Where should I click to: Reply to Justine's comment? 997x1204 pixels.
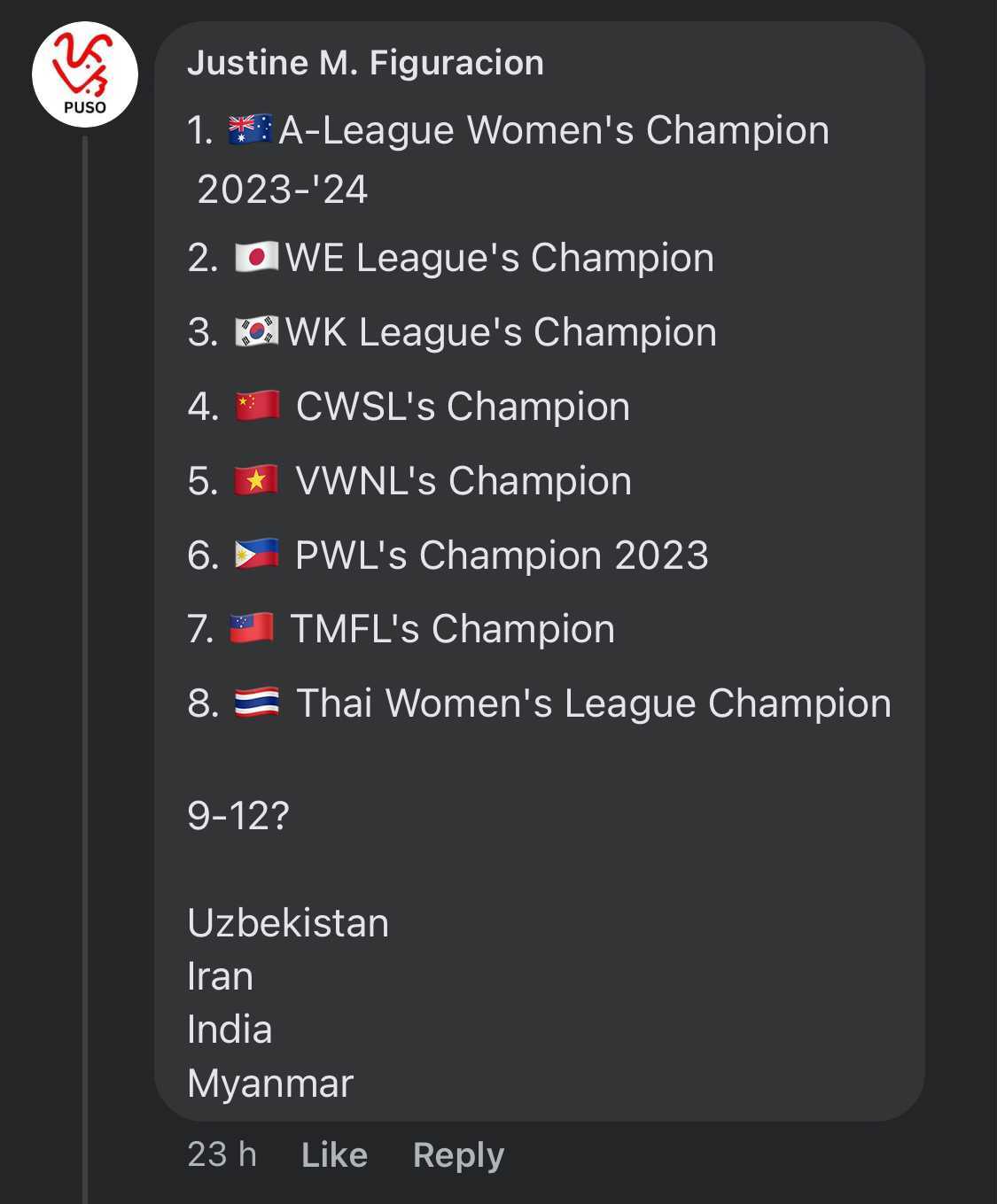coord(458,1154)
